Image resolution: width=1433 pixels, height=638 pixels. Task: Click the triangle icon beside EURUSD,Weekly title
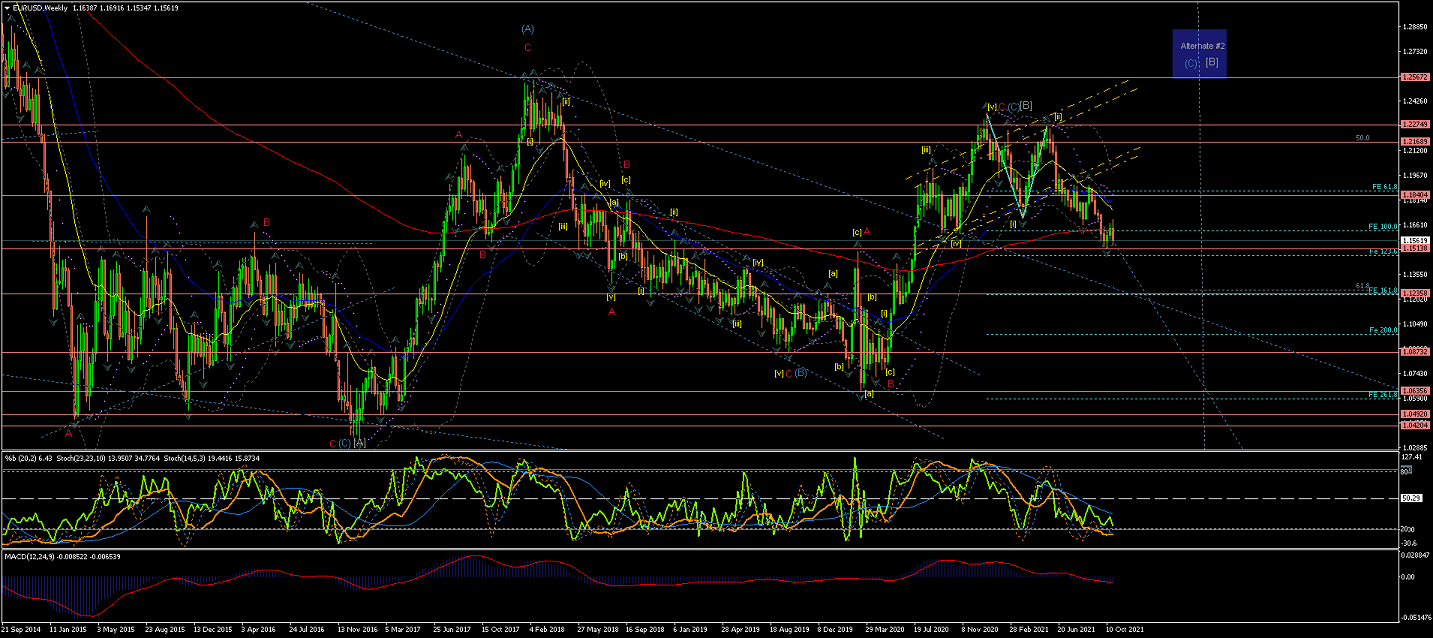(7, 7)
